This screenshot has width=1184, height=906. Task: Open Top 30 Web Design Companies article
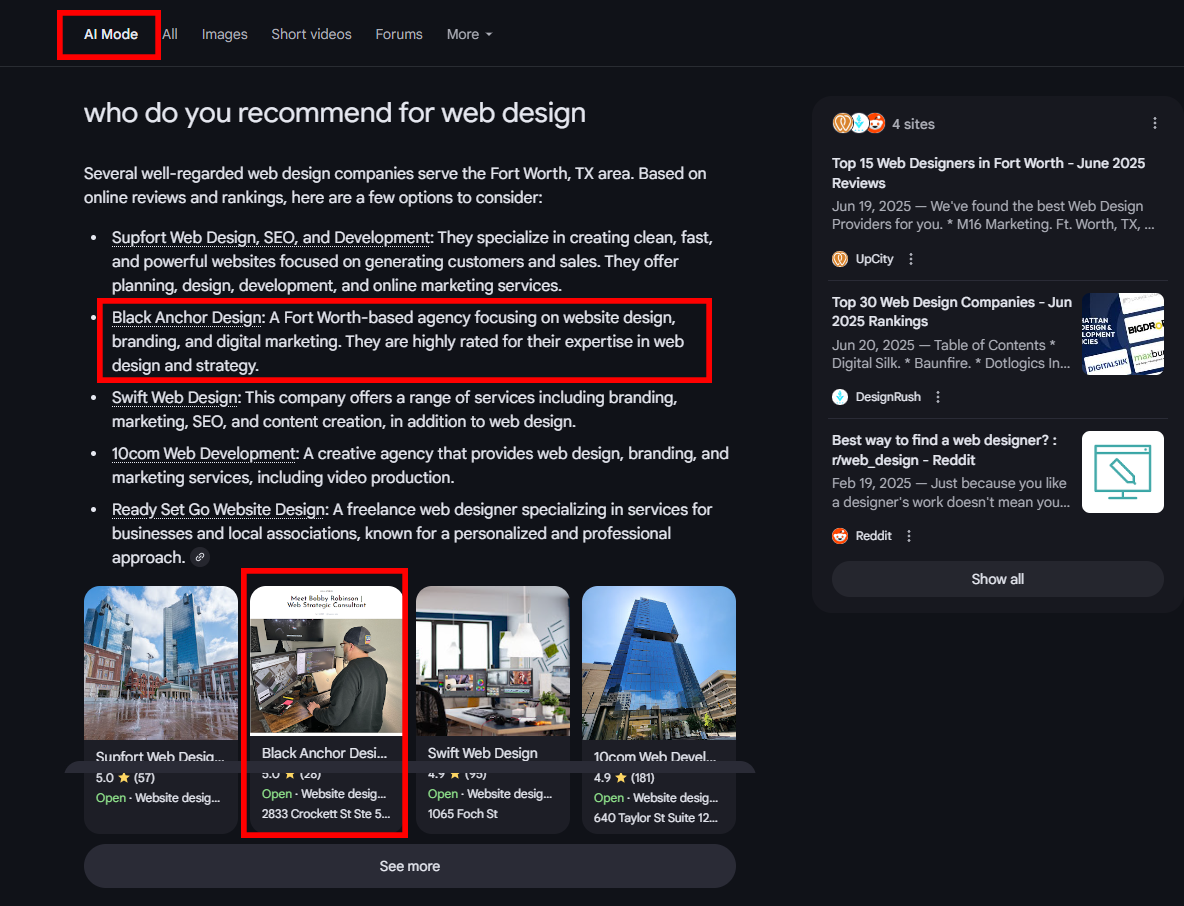pyautogui.click(x=951, y=311)
